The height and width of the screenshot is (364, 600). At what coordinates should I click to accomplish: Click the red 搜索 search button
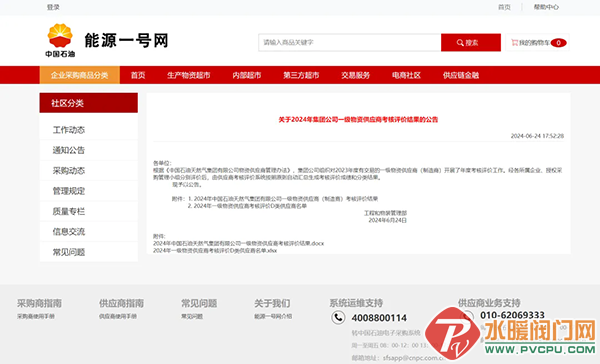pyautogui.click(x=471, y=42)
